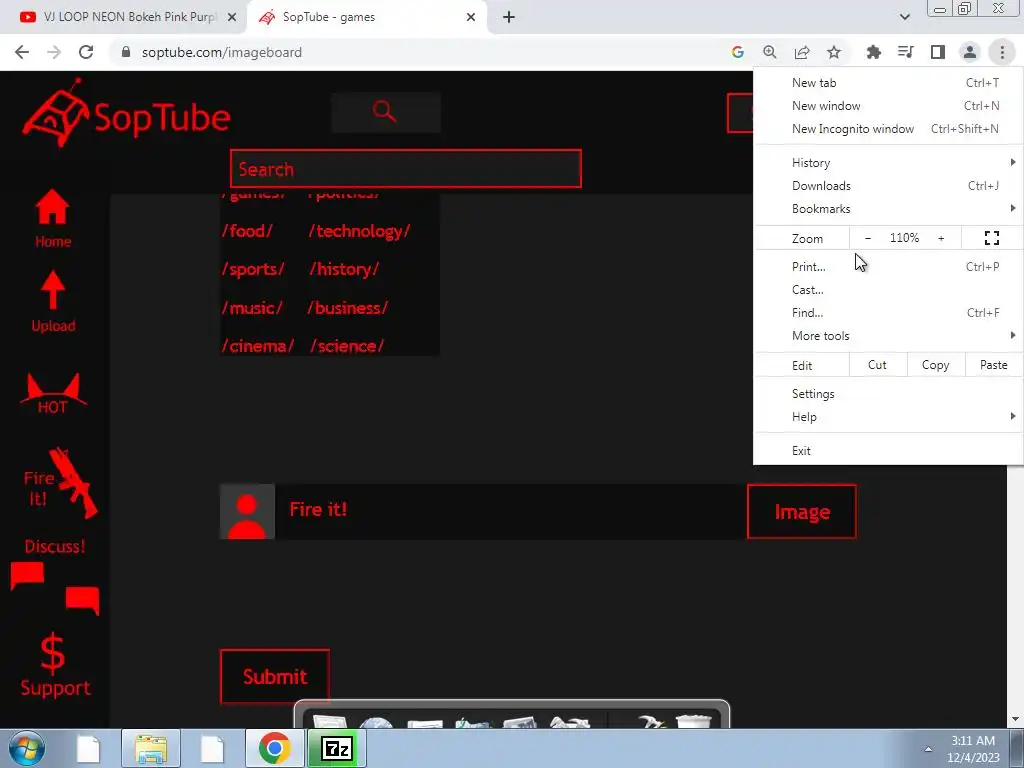
Task: Click Cut in the Edit row
Action: 878,365
